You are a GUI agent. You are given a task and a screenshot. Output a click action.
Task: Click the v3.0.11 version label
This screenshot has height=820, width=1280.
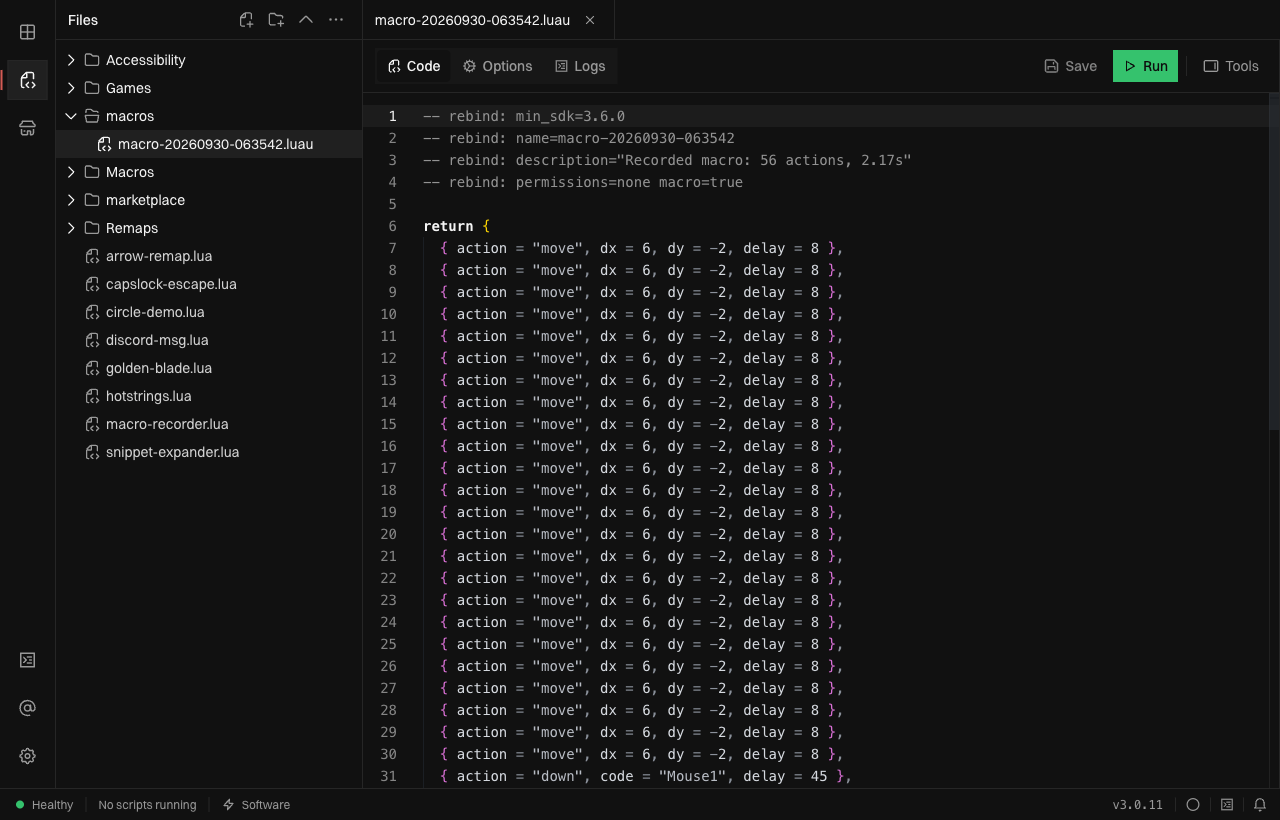click(x=1138, y=805)
